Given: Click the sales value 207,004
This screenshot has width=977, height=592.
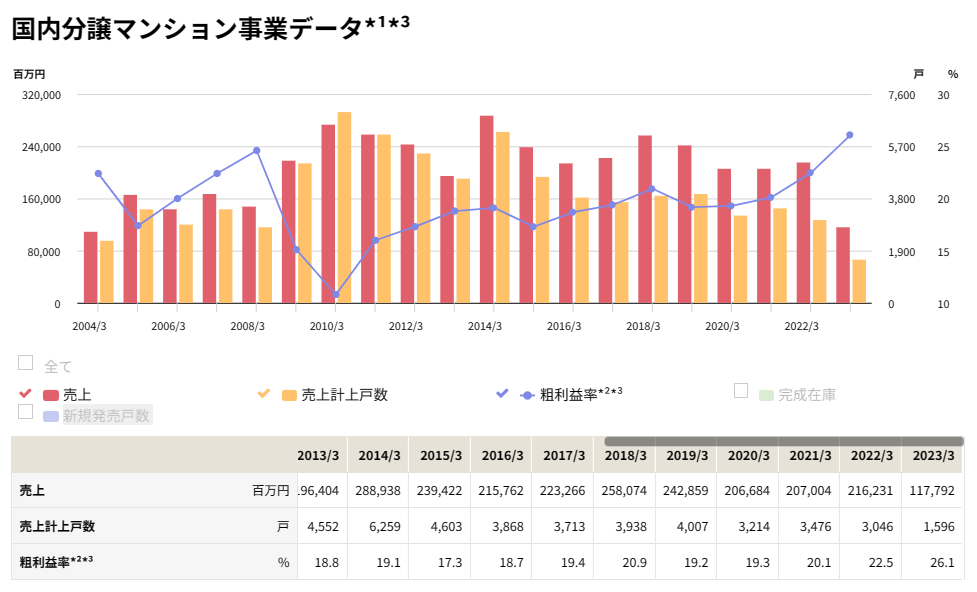Looking at the screenshot, I should coord(809,490).
